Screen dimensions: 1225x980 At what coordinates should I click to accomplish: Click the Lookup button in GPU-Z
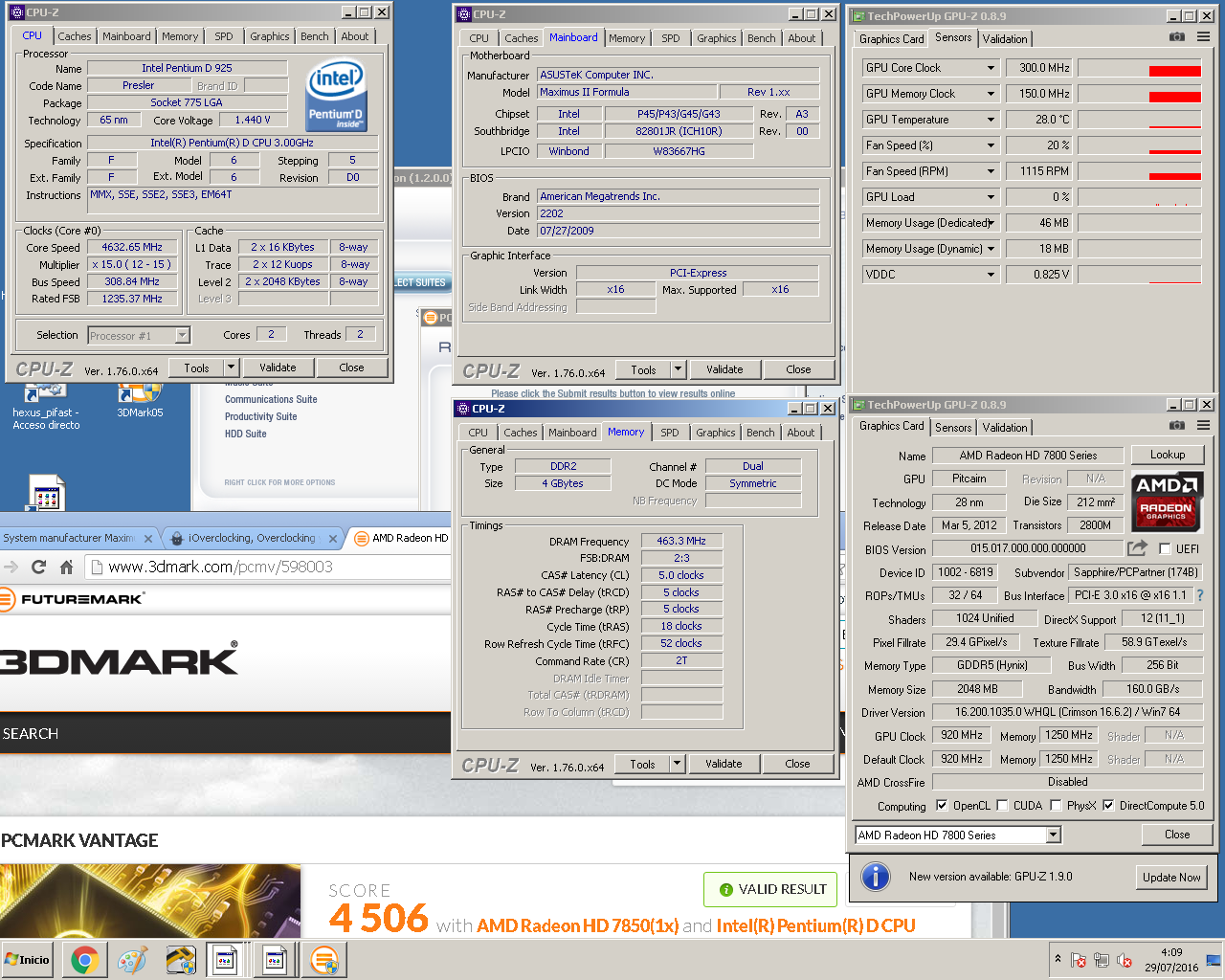1168,455
